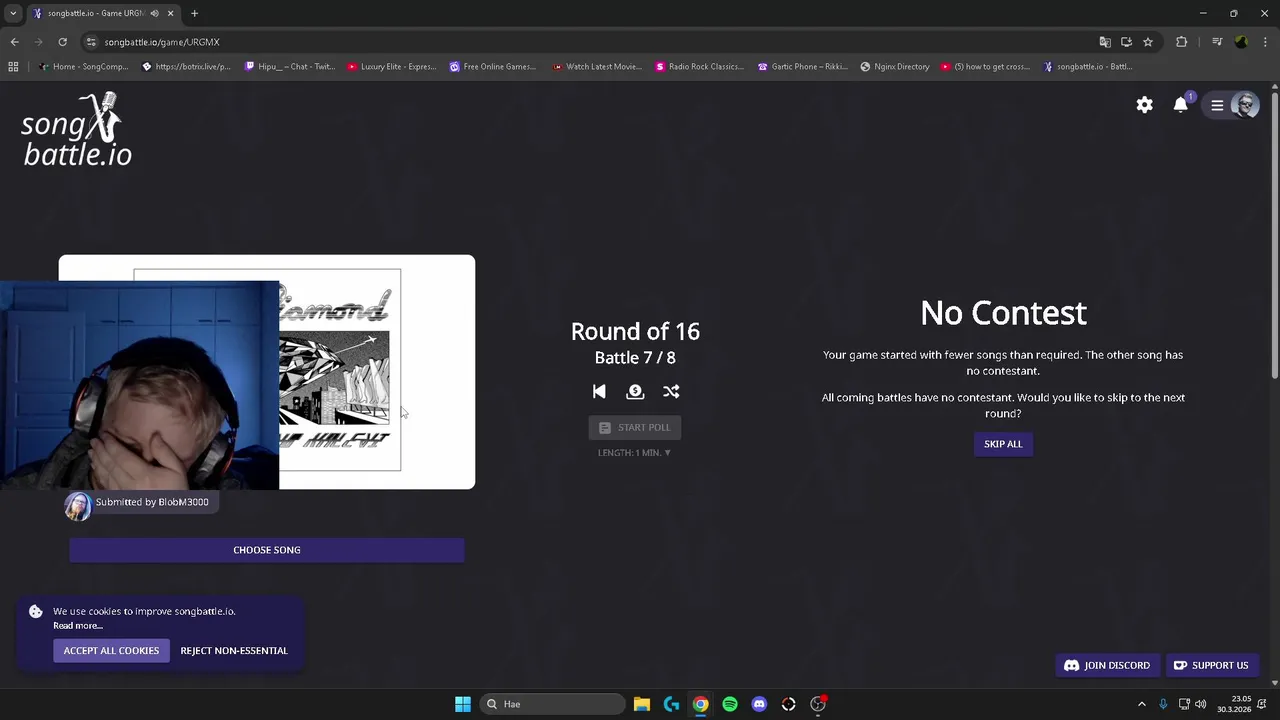Open the volume speaker tray icon
Image resolution: width=1280 pixels, height=720 pixels.
coord(1200,704)
